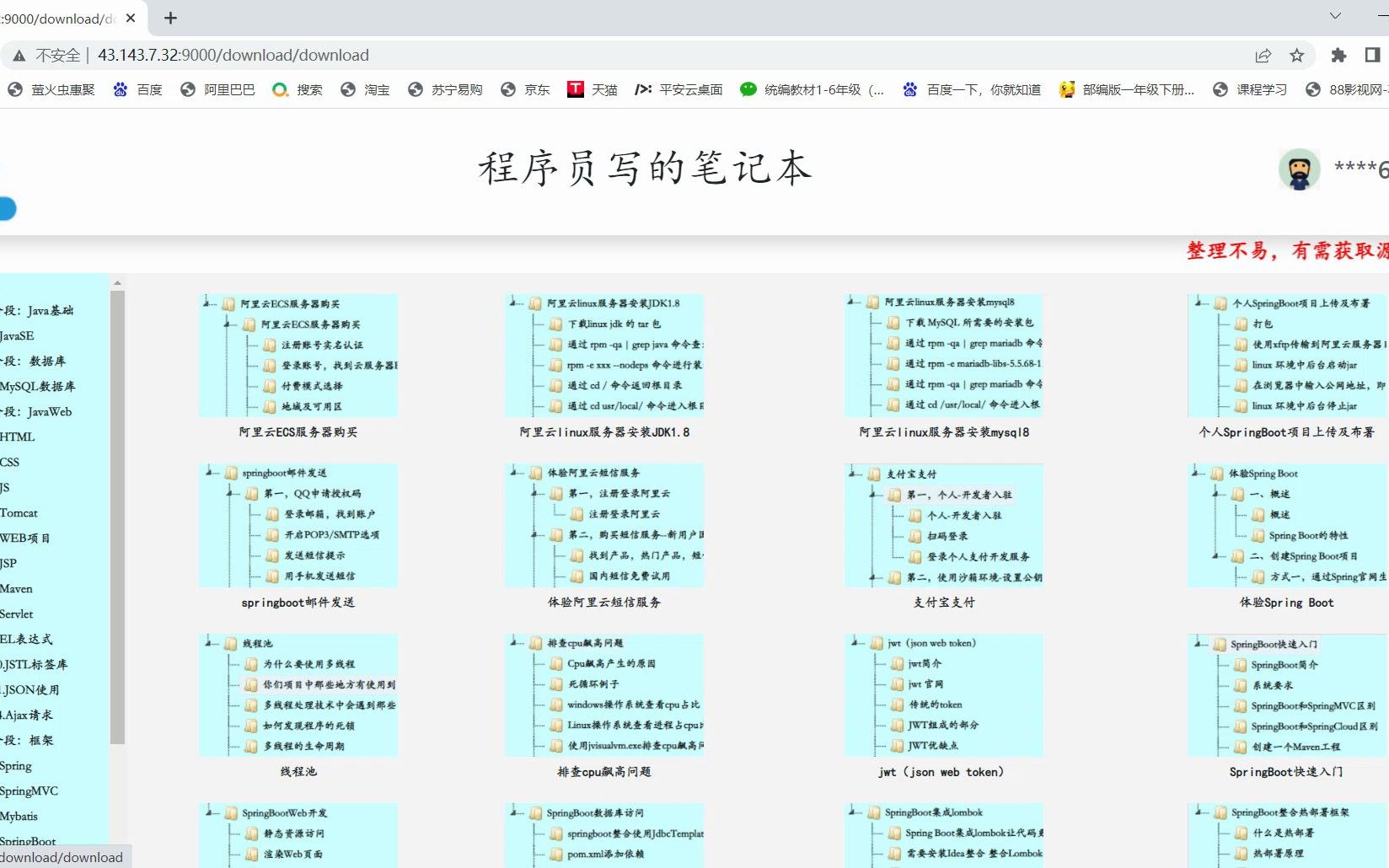
Task: Expand the tab search chevron
Action: click(1335, 16)
